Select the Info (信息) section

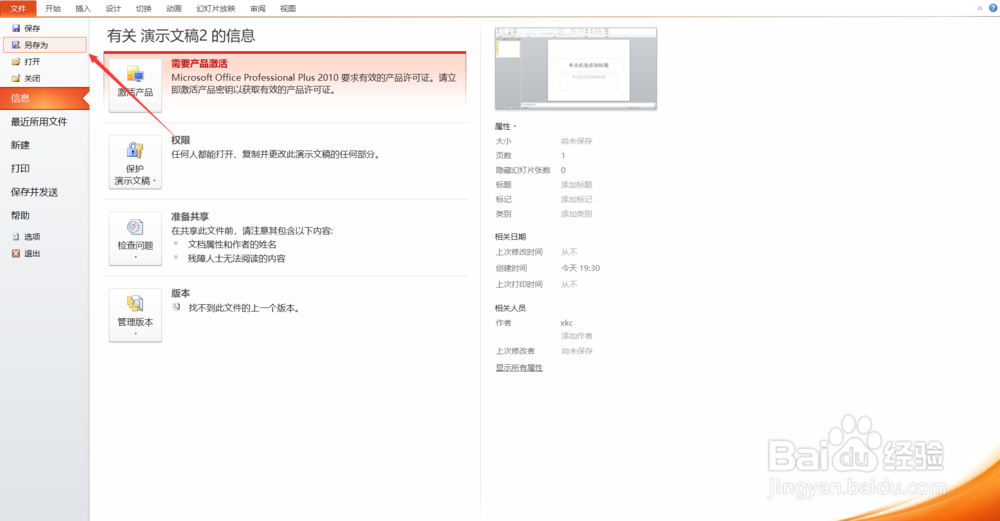(x=45, y=98)
